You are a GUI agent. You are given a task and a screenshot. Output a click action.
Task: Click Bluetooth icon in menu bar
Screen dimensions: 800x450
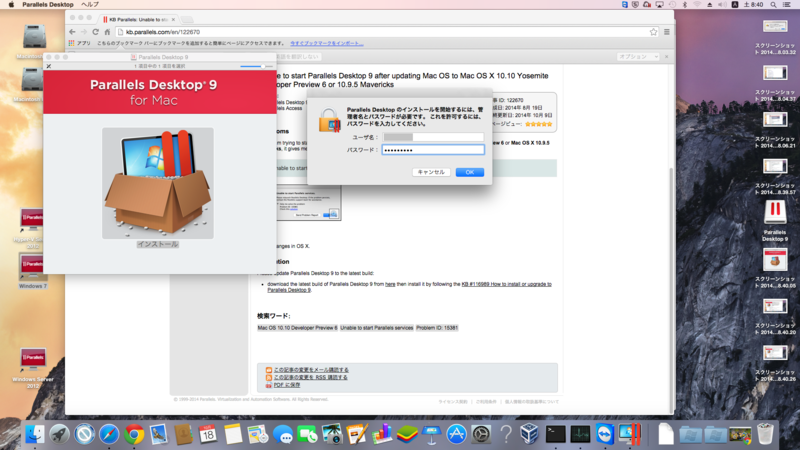click(x=685, y=5)
